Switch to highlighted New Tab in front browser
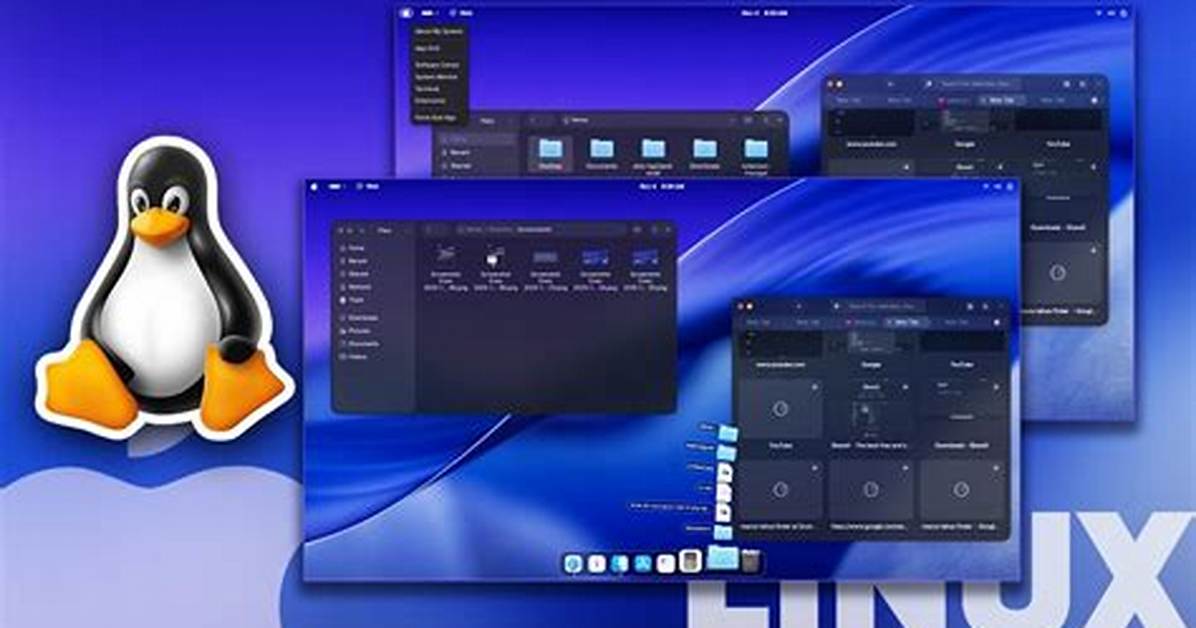This screenshot has width=1196, height=628. point(906,322)
